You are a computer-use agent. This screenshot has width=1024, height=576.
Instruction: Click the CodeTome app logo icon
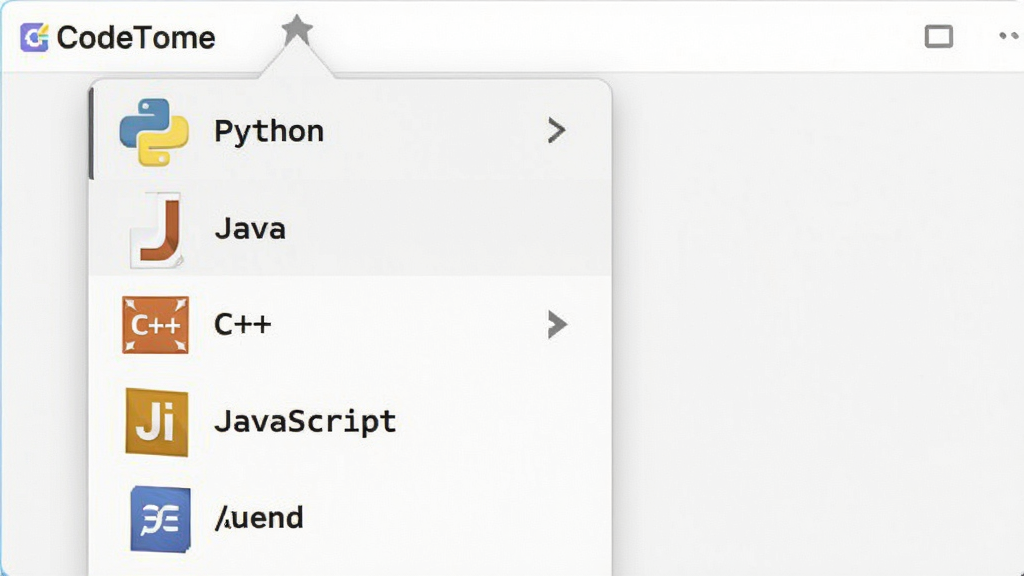[x=34, y=37]
